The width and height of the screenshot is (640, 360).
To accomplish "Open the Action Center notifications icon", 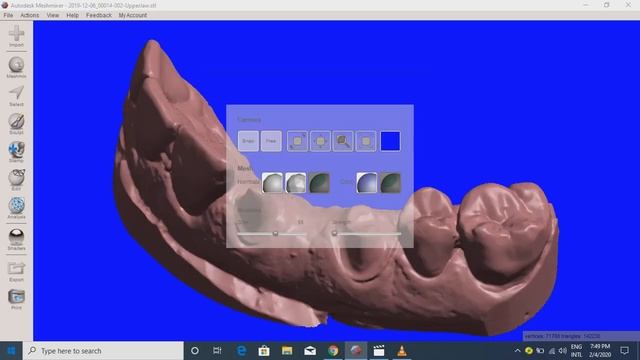I will [624, 351].
